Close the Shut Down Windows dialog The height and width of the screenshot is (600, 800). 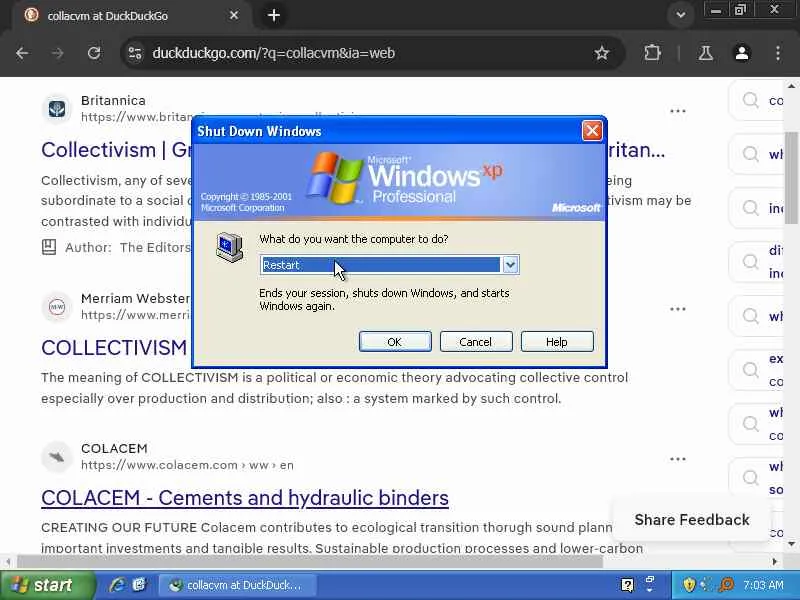[x=592, y=131]
